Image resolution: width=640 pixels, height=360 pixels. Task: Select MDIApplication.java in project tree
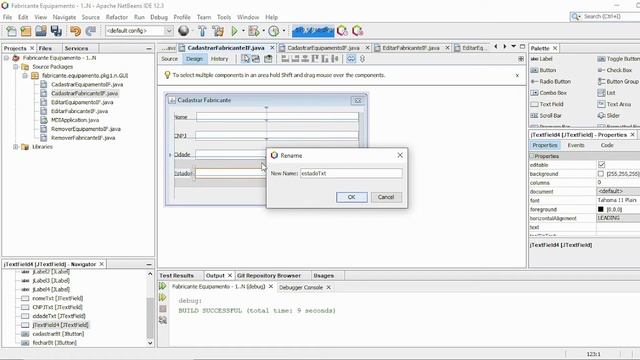tap(75, 120)
